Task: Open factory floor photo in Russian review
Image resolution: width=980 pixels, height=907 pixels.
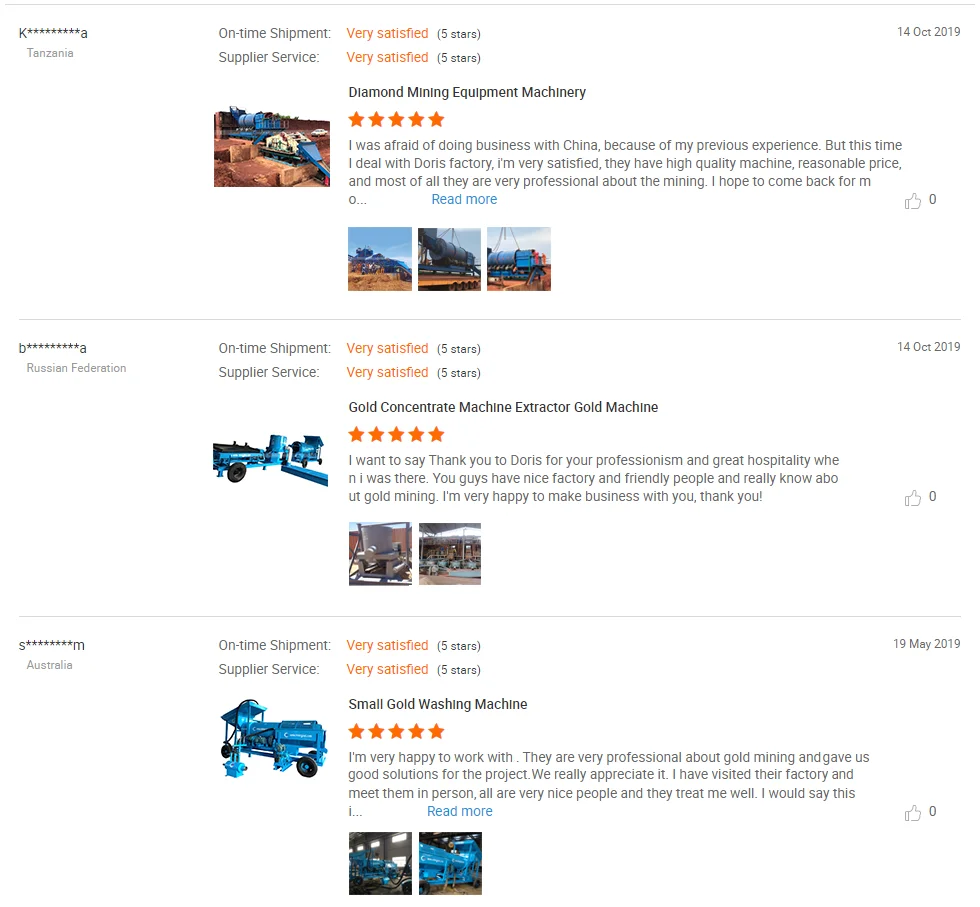Action: pos(450,554)
